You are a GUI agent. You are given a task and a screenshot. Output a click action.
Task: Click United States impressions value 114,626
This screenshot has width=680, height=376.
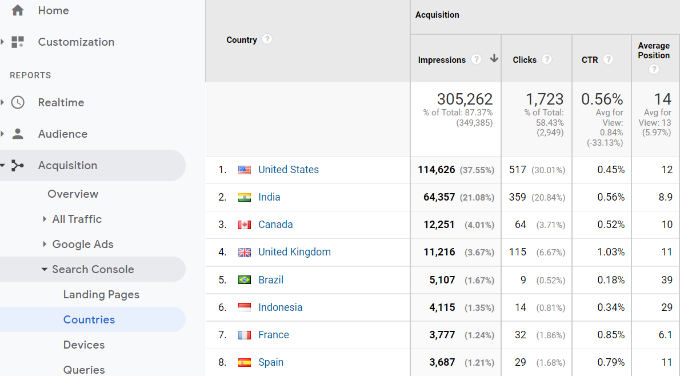pos(436,170)
